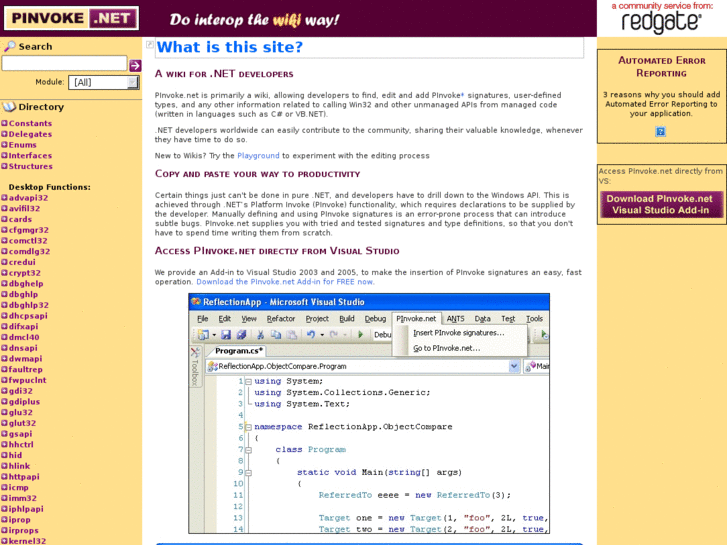Click the edit icon beside the page title
The image size is (727, 545).
[x=150, y=45]
